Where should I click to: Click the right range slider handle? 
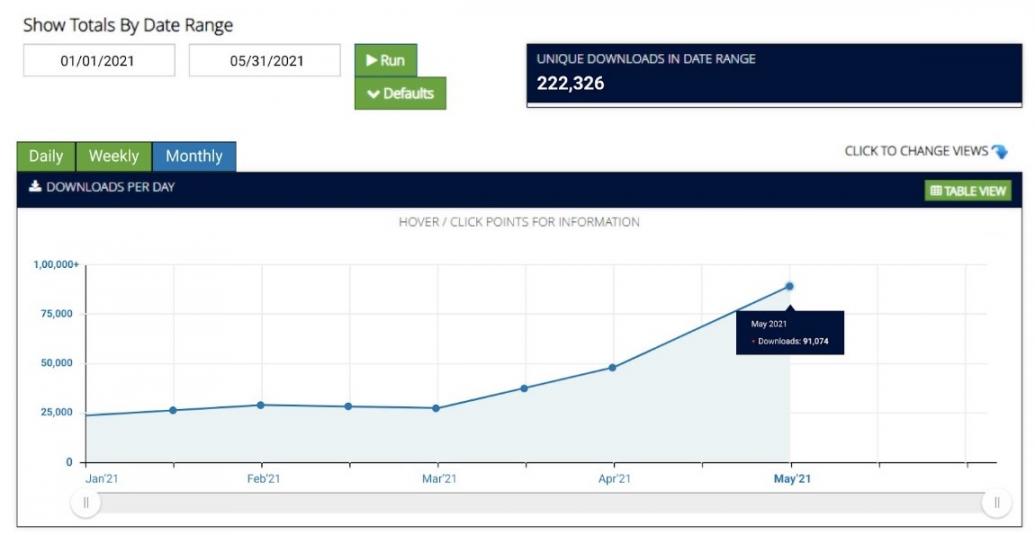click(x=996, y=503)
